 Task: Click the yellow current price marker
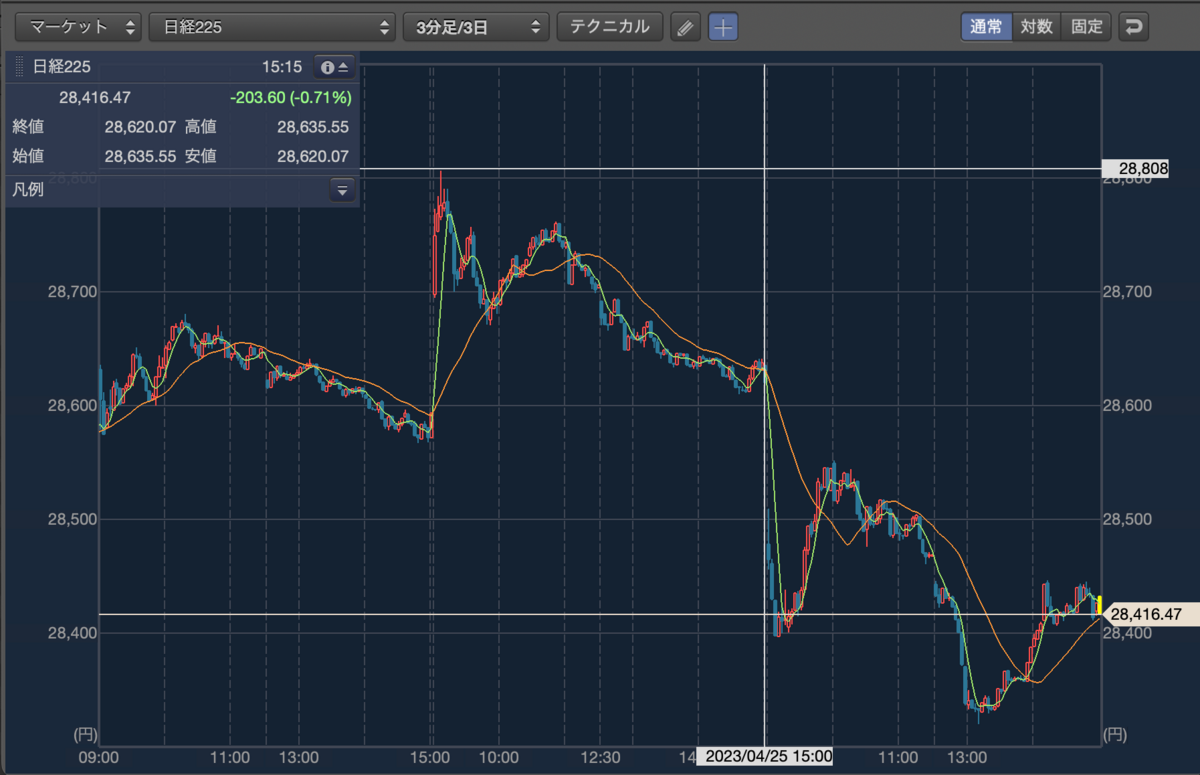pyautogui.click(x=1100, y=605)
